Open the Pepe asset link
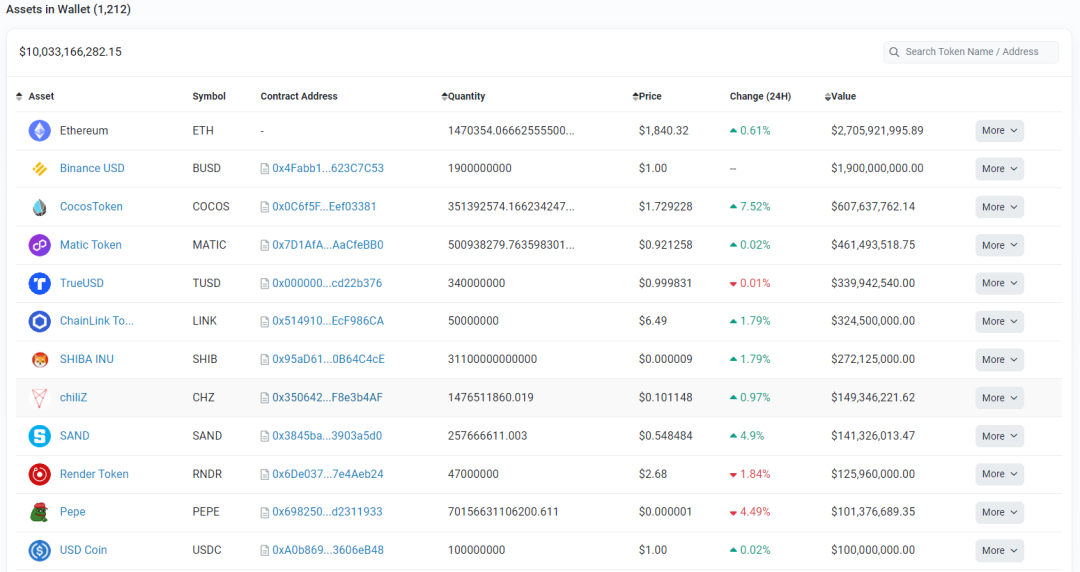 tap(72, 512)
